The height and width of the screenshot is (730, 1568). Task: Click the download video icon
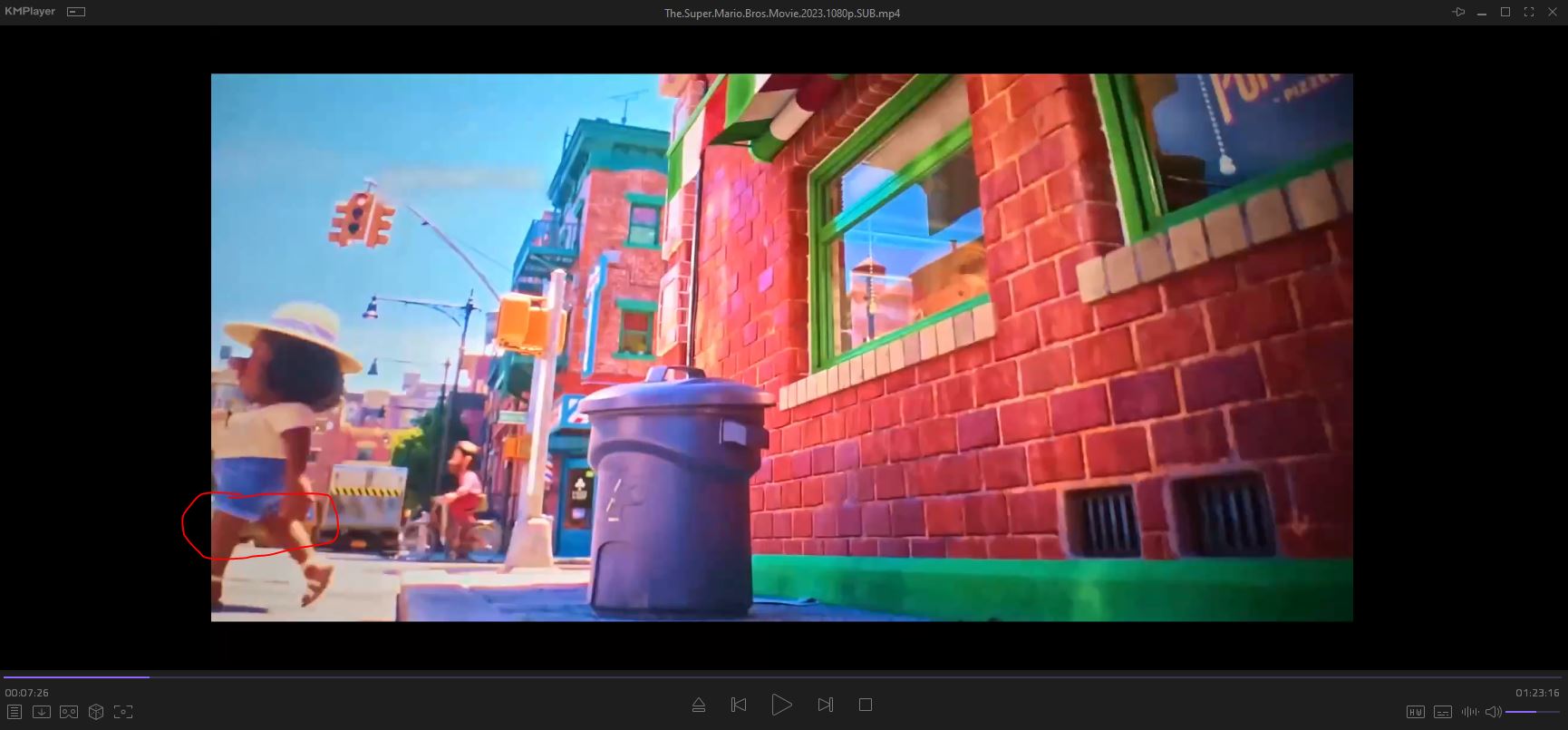tap(42, 712)
